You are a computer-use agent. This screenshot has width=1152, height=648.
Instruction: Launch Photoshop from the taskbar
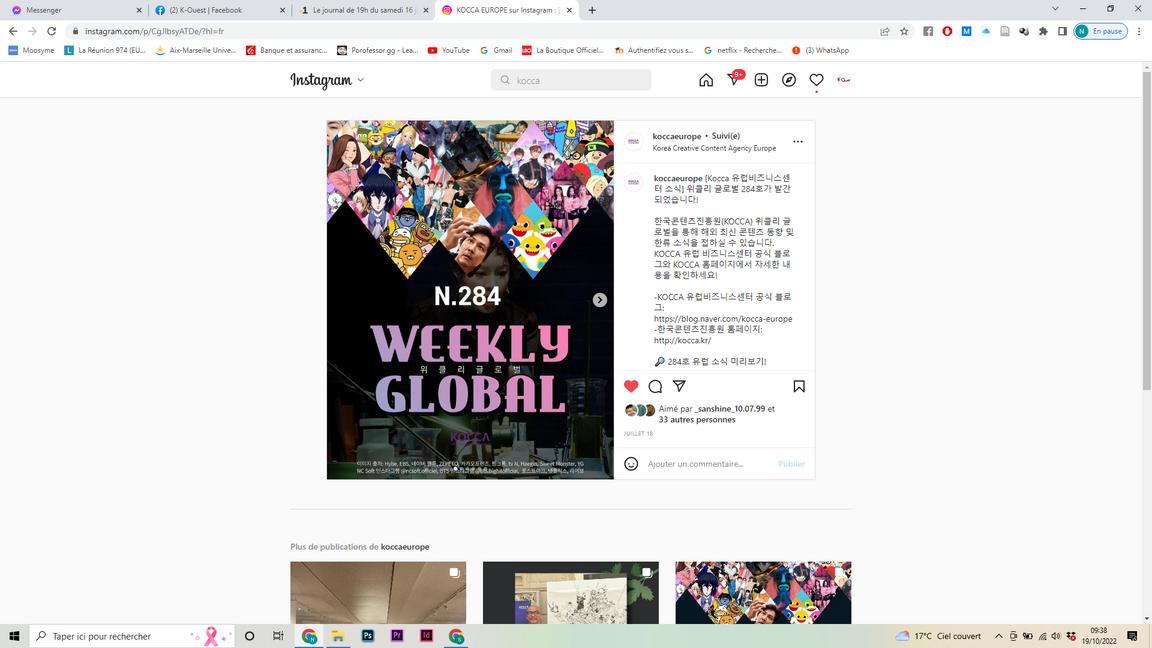pos(368,636)
